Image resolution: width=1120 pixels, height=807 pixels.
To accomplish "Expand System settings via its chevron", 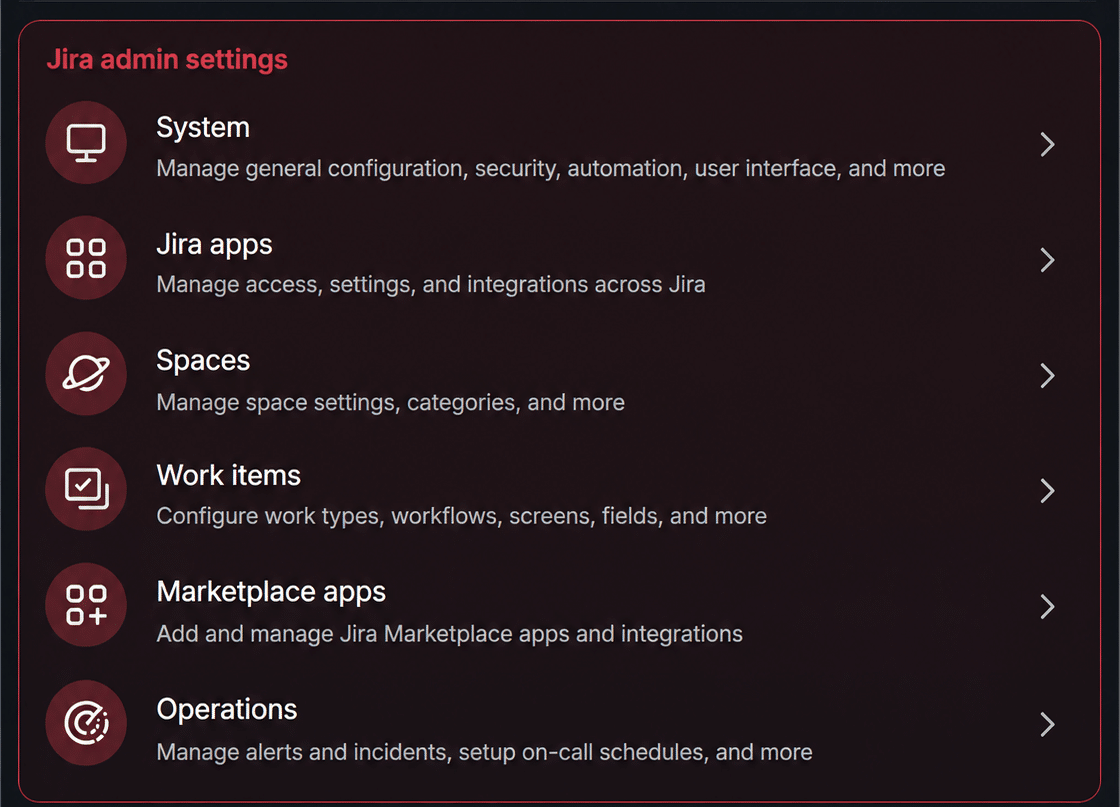I will (x=1047, y=144).
